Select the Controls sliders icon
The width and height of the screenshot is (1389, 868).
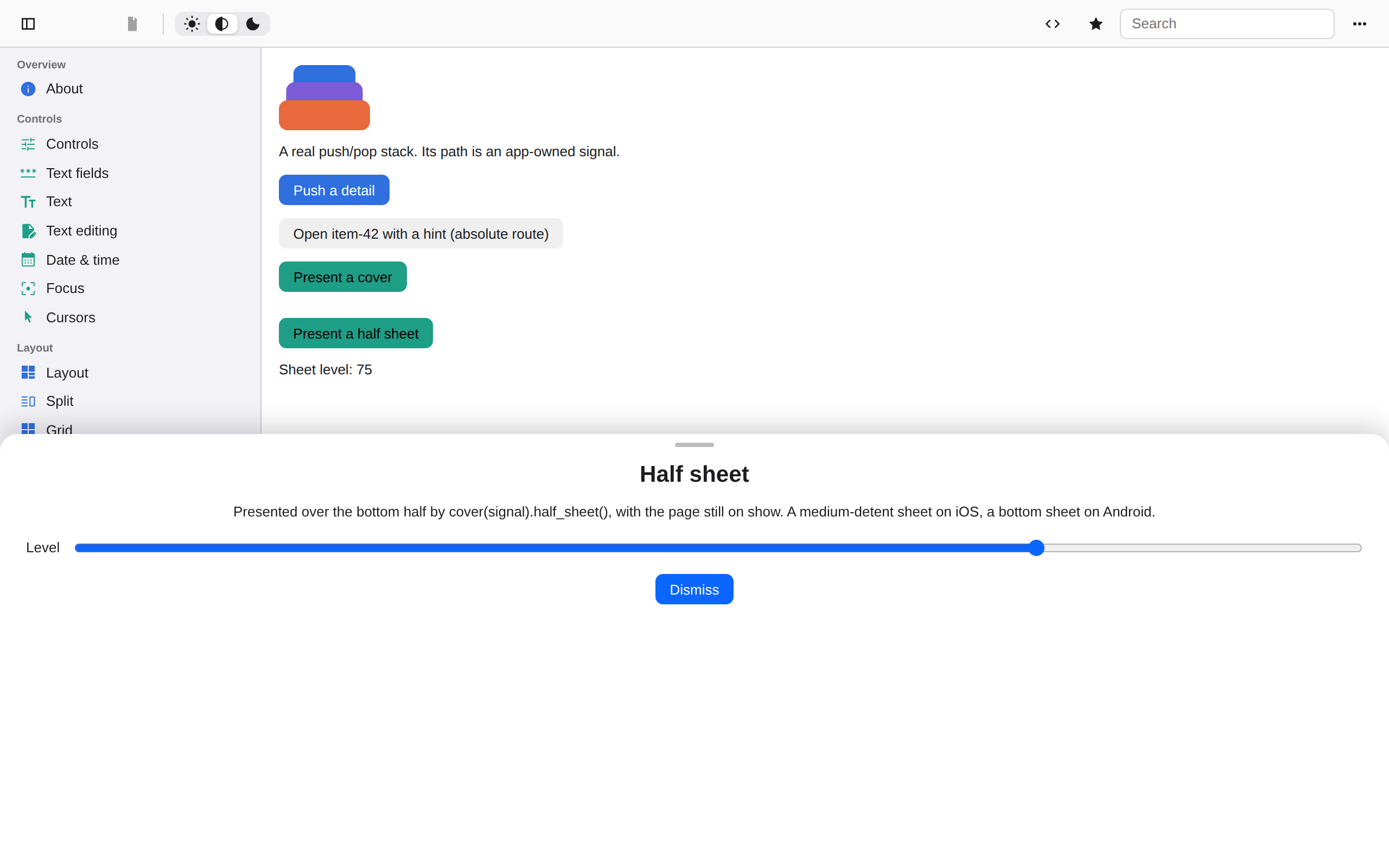pos(28,144)
